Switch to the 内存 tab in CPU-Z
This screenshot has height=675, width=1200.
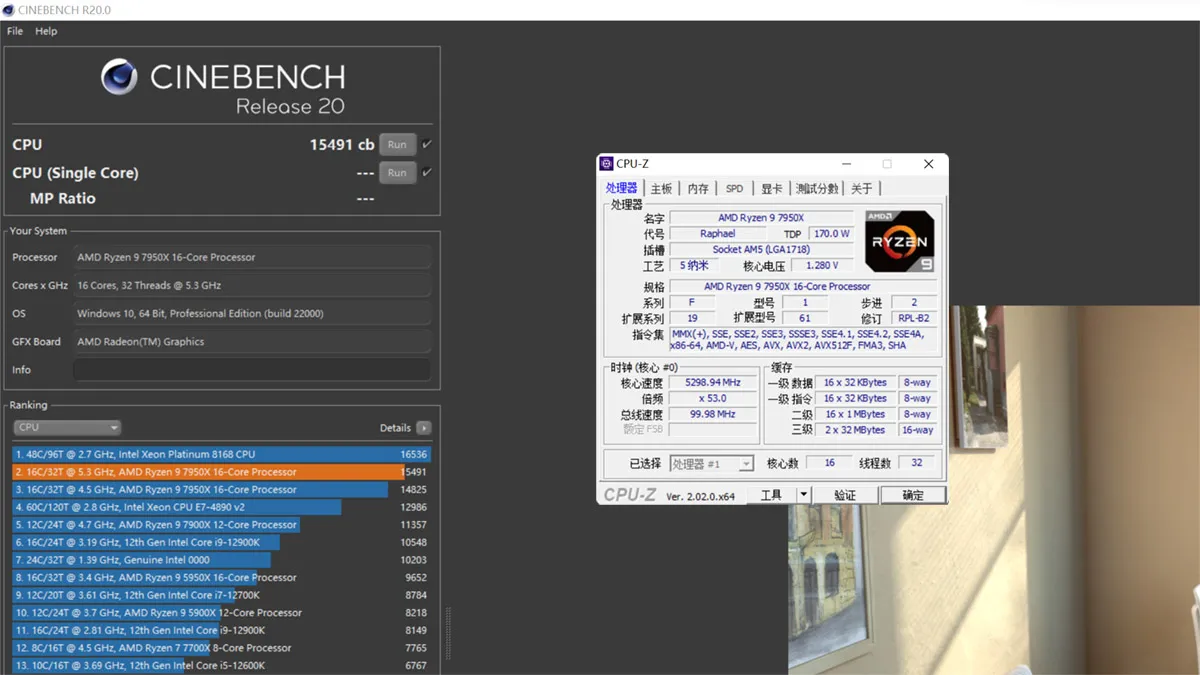(x=698, y=189)
